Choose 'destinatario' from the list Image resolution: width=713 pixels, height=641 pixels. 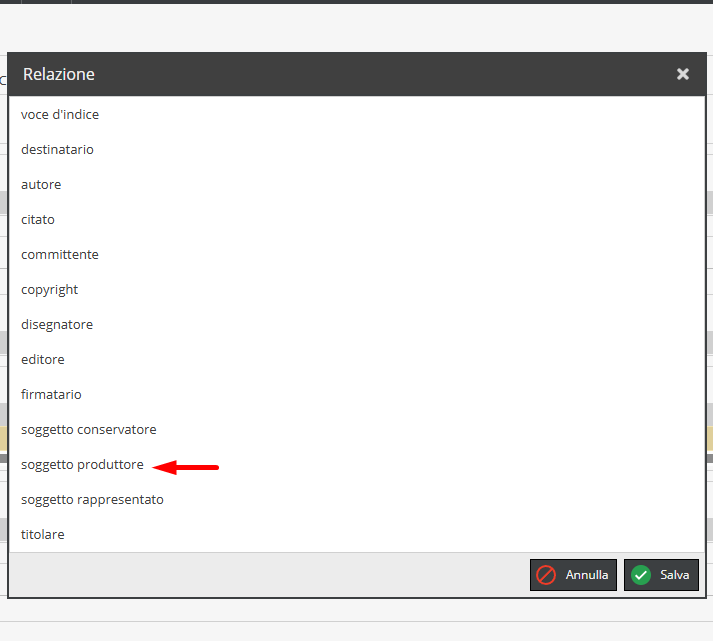[x=57, y=150]
